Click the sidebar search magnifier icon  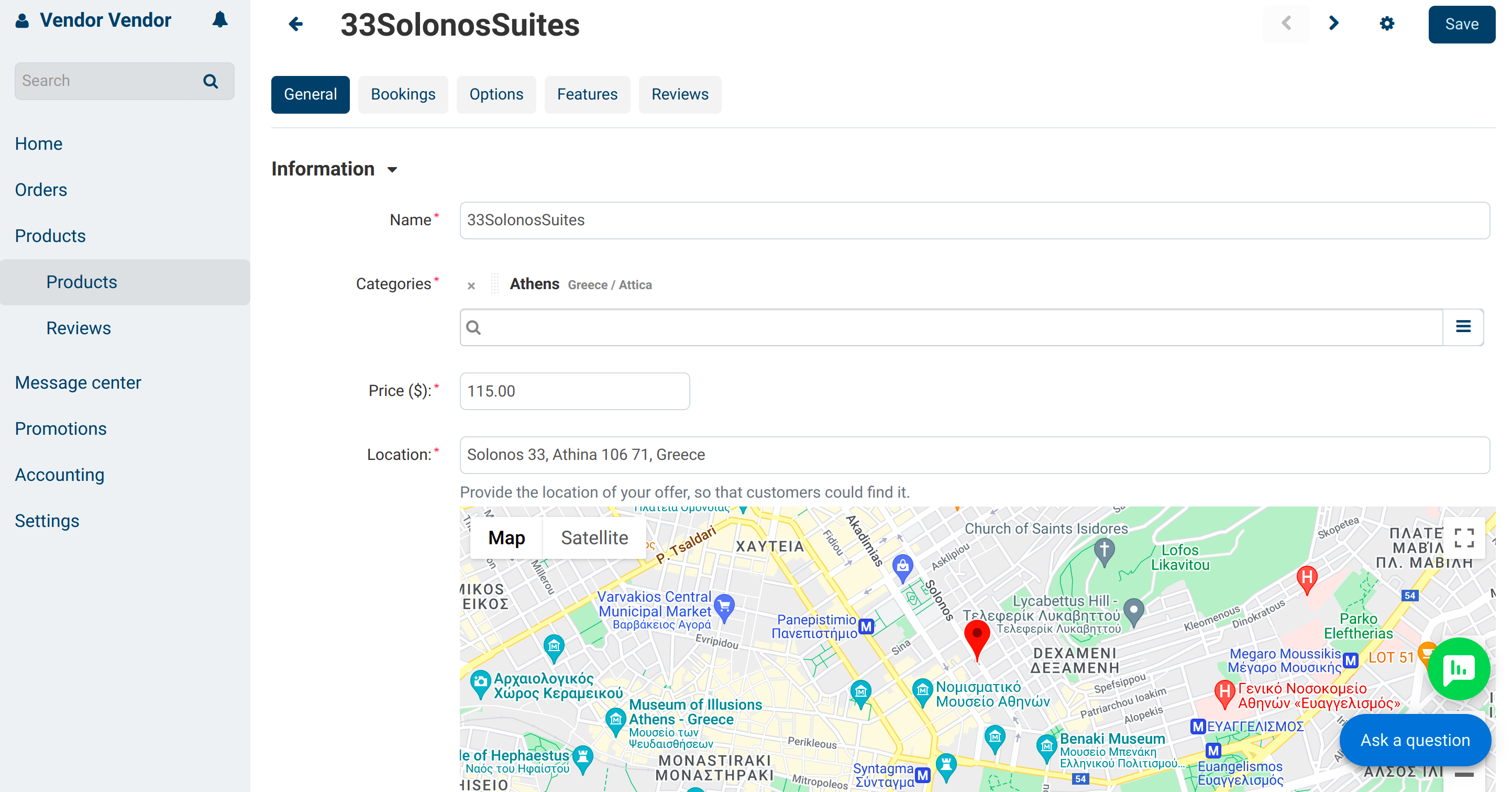point(211,81)
